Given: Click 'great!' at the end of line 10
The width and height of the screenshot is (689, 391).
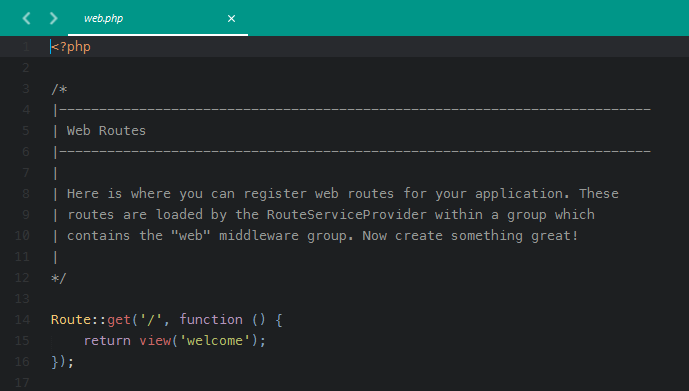Looking at the screenshot, I should click(x=554, y=236).
